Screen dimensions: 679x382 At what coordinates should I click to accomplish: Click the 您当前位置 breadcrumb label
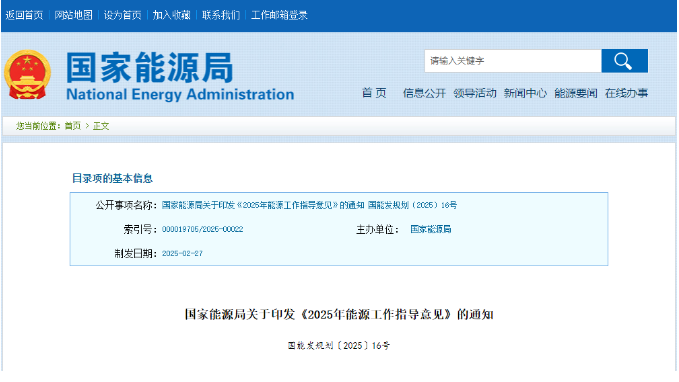(38, 126)
